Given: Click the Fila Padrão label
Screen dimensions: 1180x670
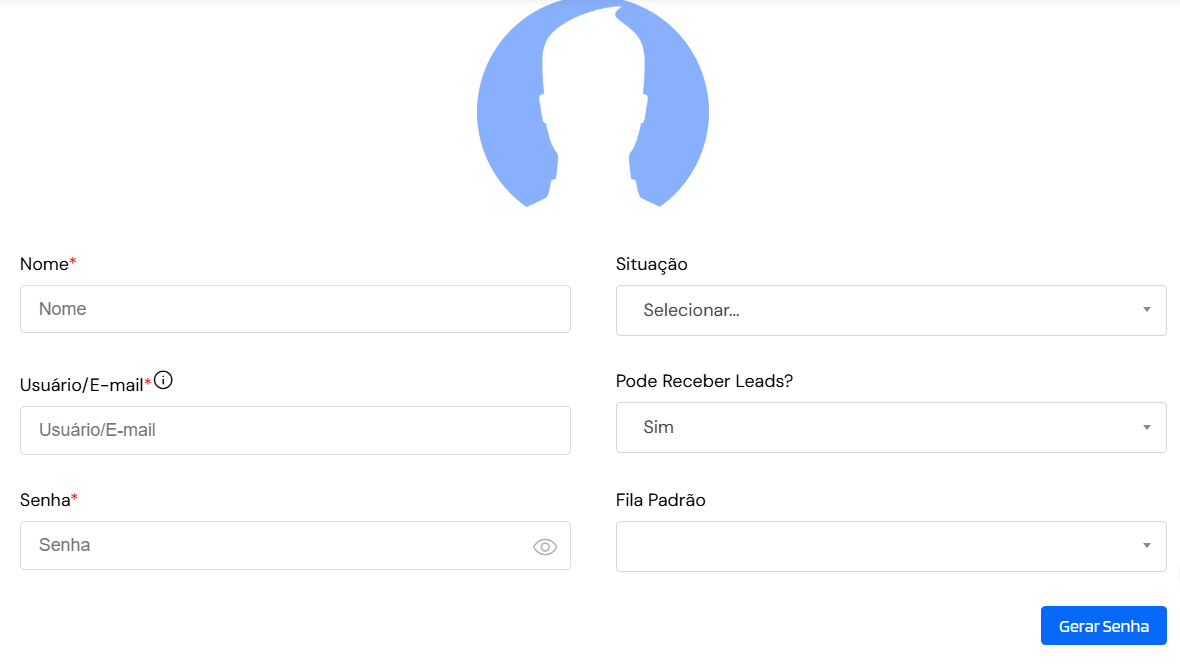Looking at the screenshot, I should point(661,500).
